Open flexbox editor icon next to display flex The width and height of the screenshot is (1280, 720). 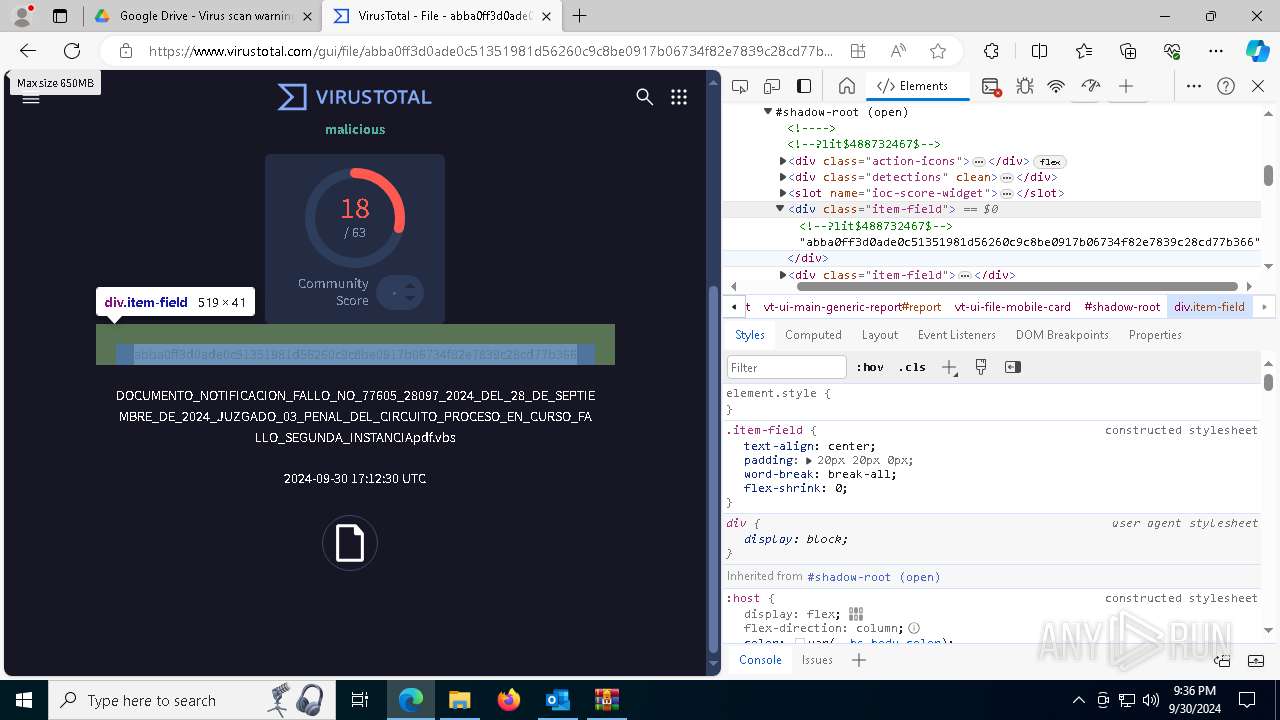(856, 614)
